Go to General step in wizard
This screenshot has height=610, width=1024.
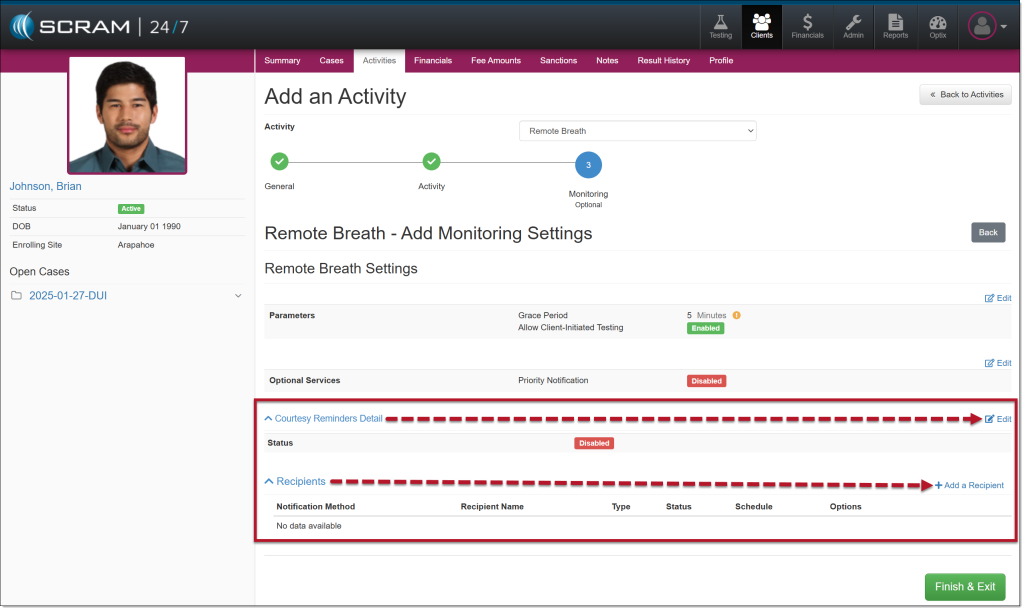279,161
